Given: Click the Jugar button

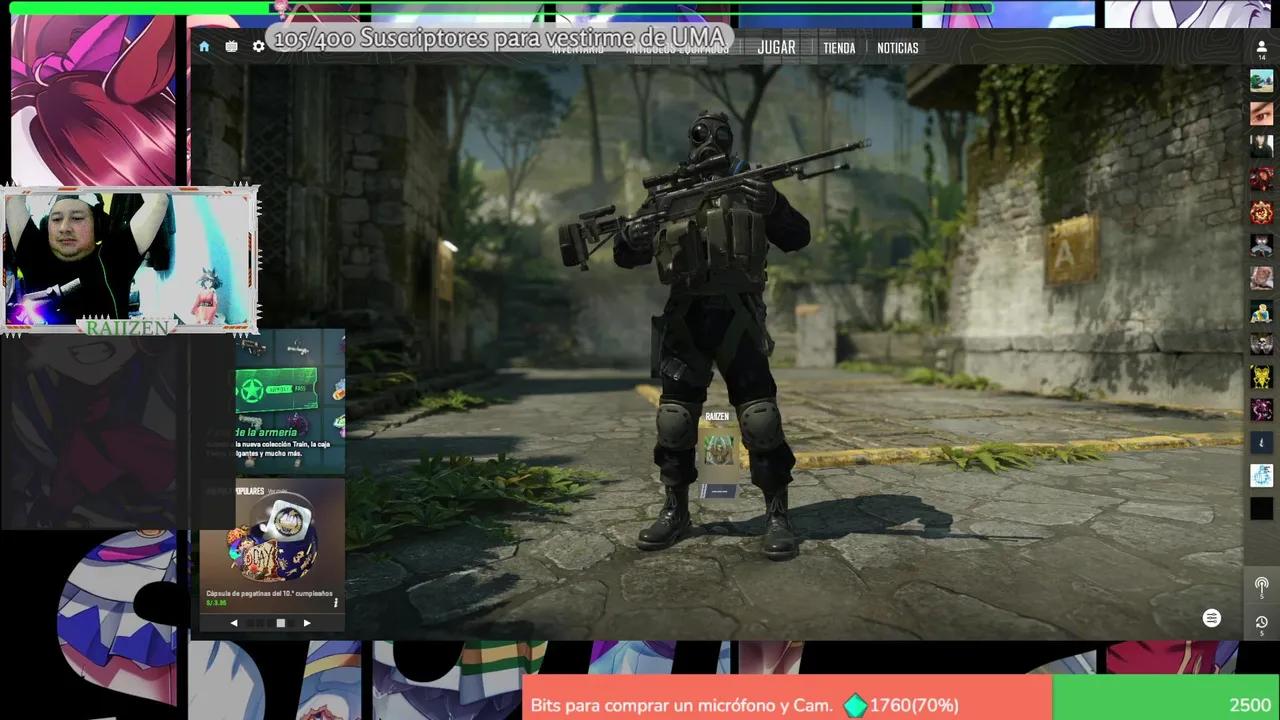Looking at the screenshot, I should [777, 46].
